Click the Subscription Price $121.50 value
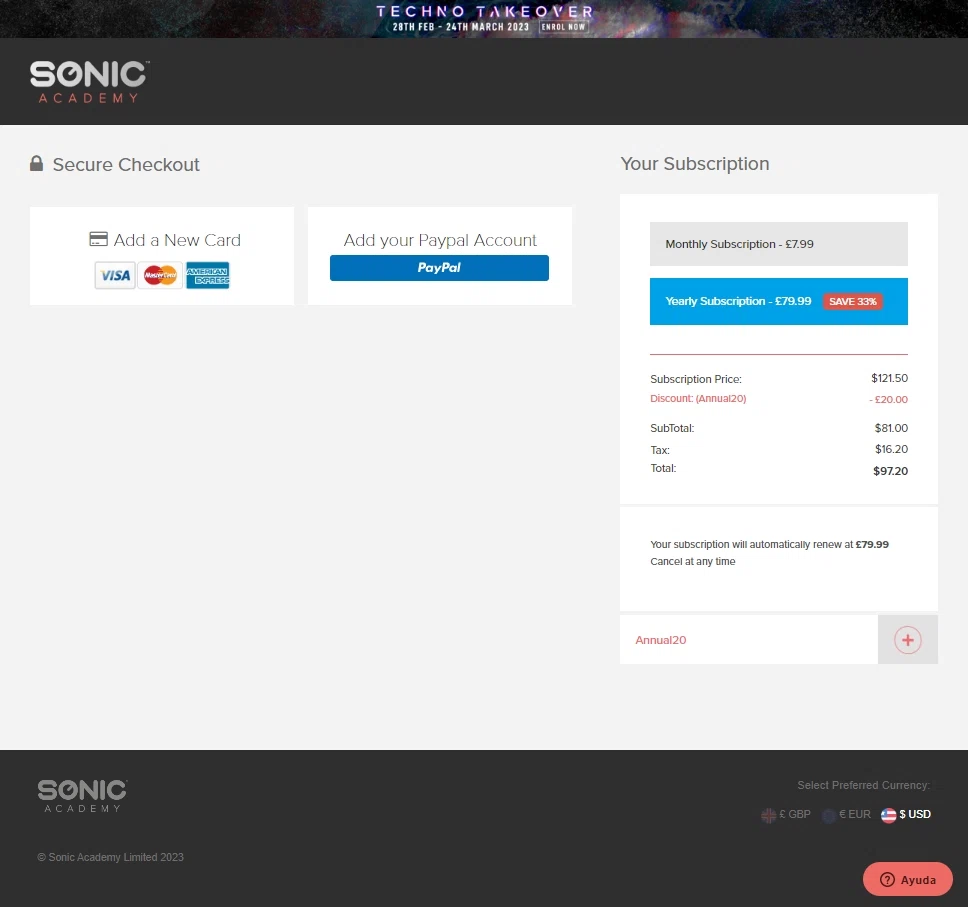This screenshot has height=907, width=968. pos(890,378)
